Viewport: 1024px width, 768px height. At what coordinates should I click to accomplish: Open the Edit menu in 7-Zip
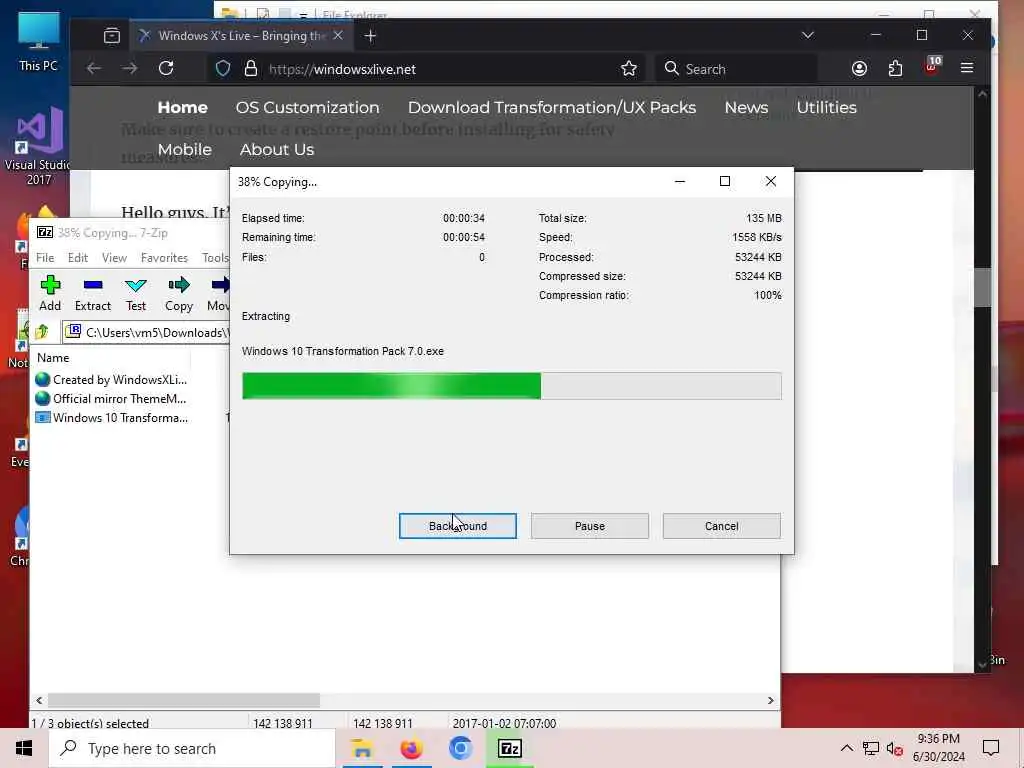tap(78, 258)
